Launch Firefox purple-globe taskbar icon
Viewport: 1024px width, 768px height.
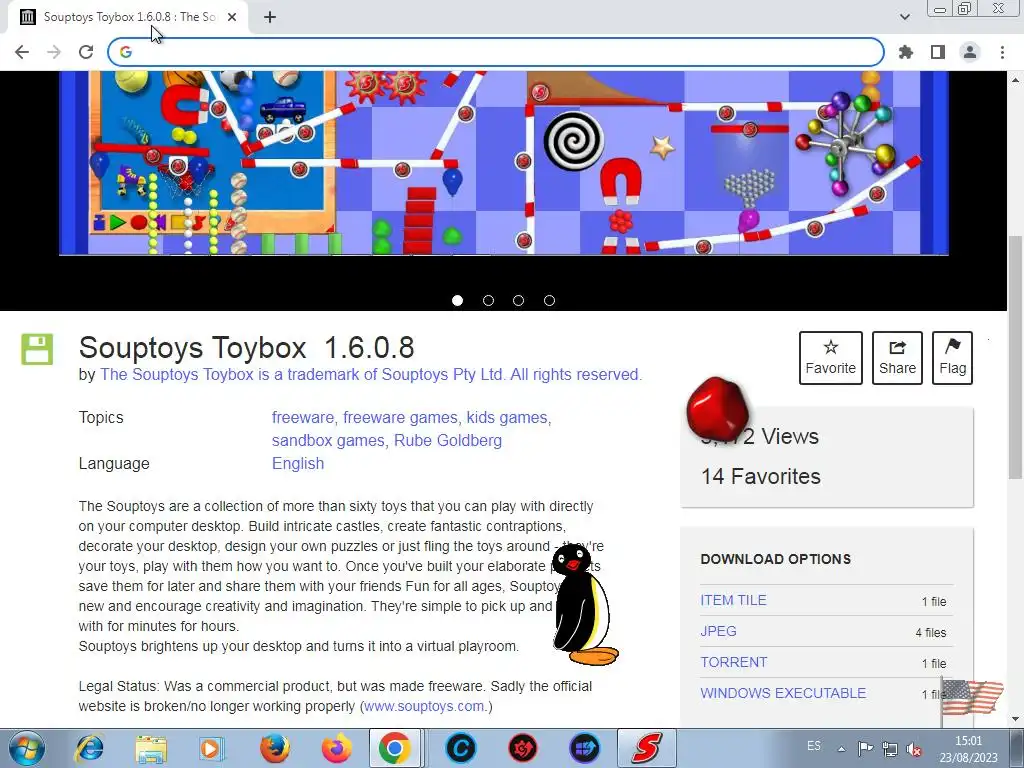pos(336,748)
